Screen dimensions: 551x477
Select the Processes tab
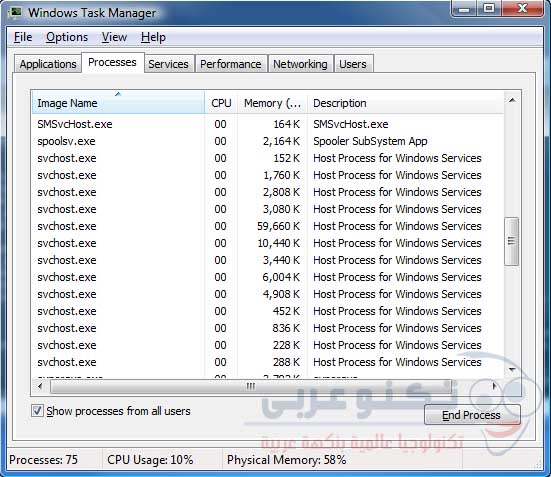pyautogui.click(x=112, y=63)
